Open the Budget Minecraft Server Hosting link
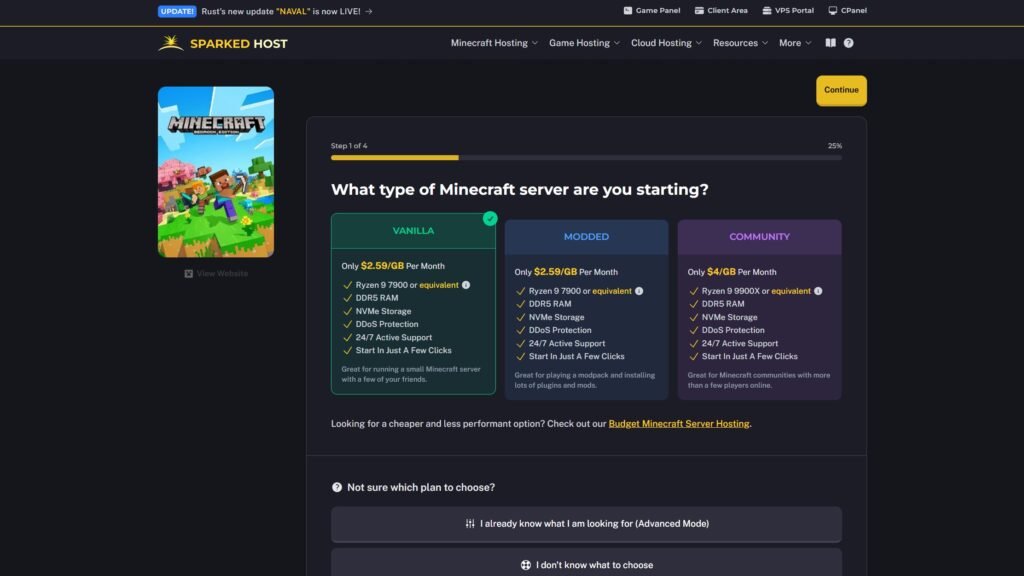The width and height of the screenshot is (1024, 576). click(x=678, y=424)
